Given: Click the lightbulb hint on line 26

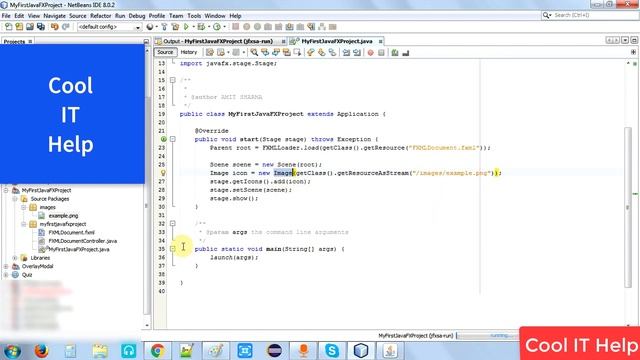Looking at the screenshot, I should (x=163, y=173).
